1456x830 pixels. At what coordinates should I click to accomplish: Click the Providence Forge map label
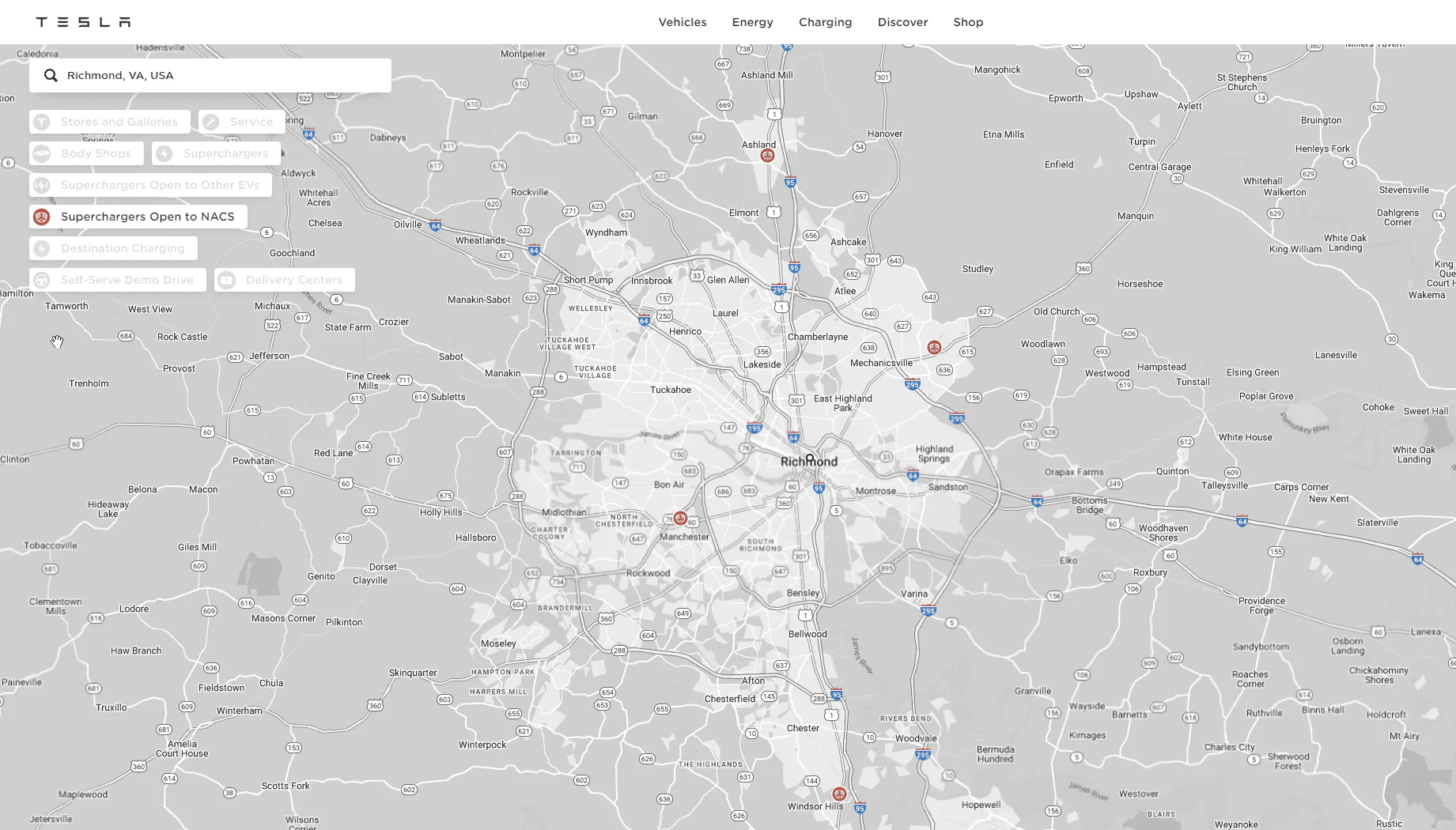1261,606
